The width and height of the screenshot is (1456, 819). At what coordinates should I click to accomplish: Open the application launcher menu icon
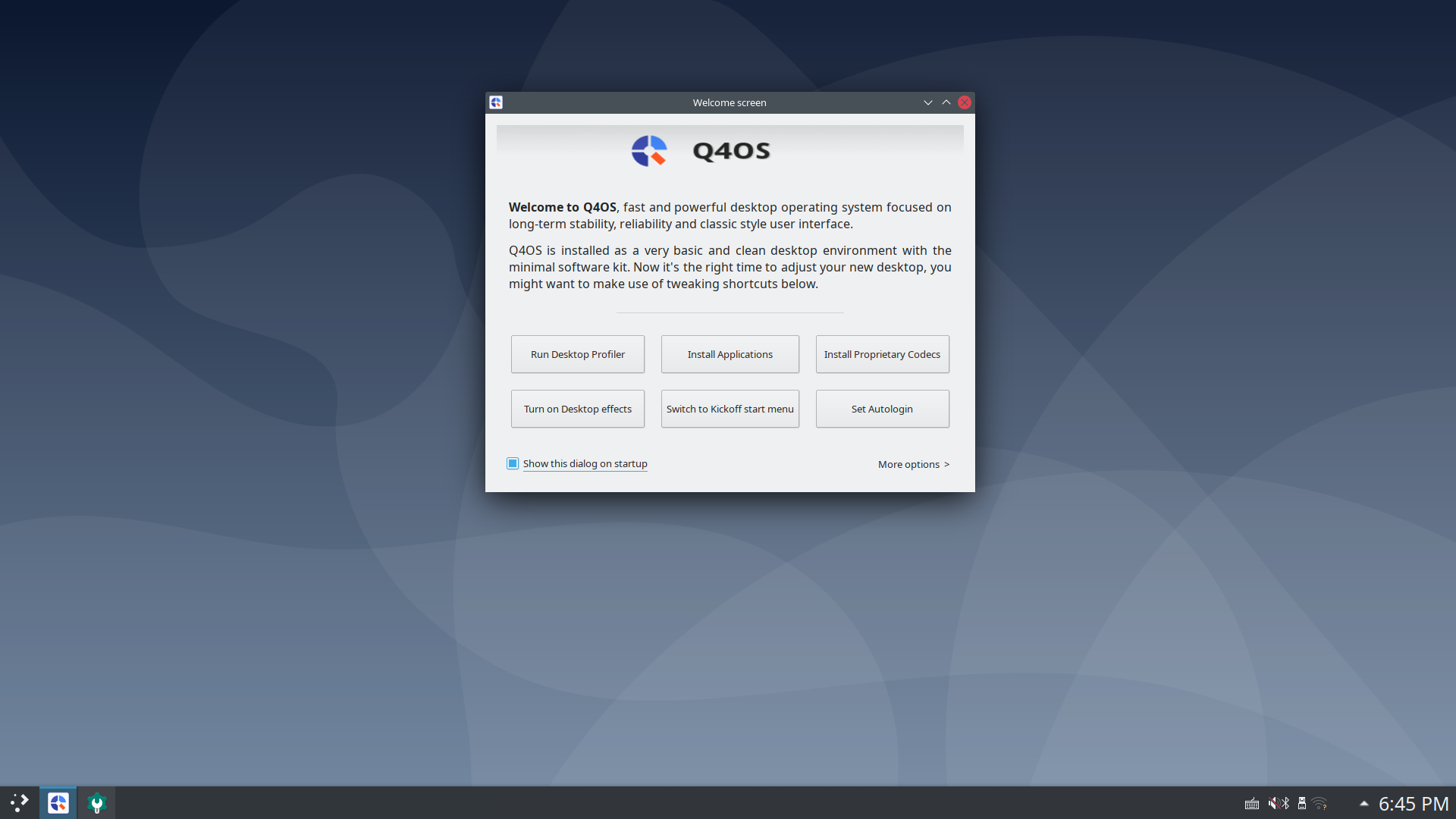[19, 803]
